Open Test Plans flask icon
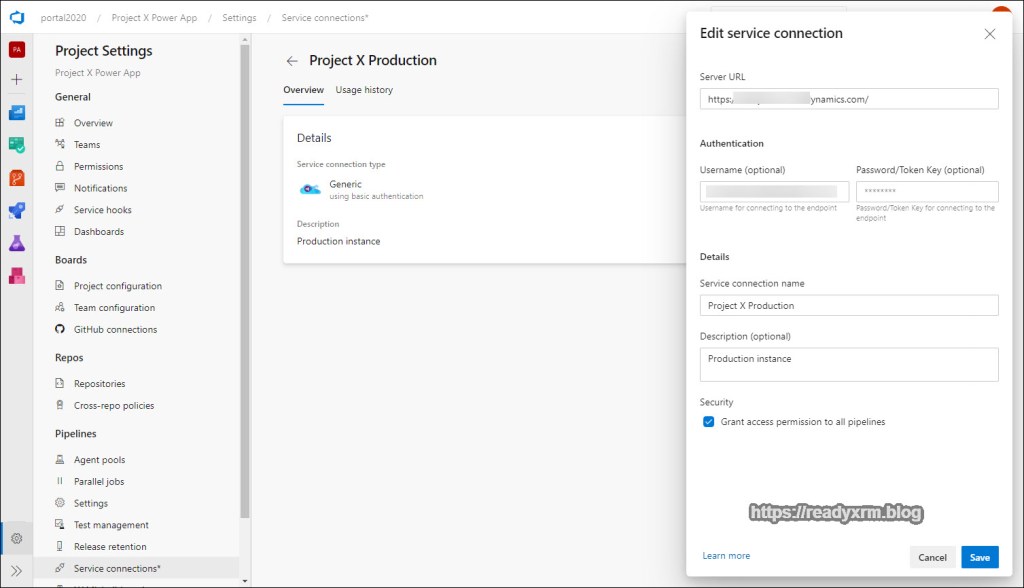1024x588 pixels. 16,243
